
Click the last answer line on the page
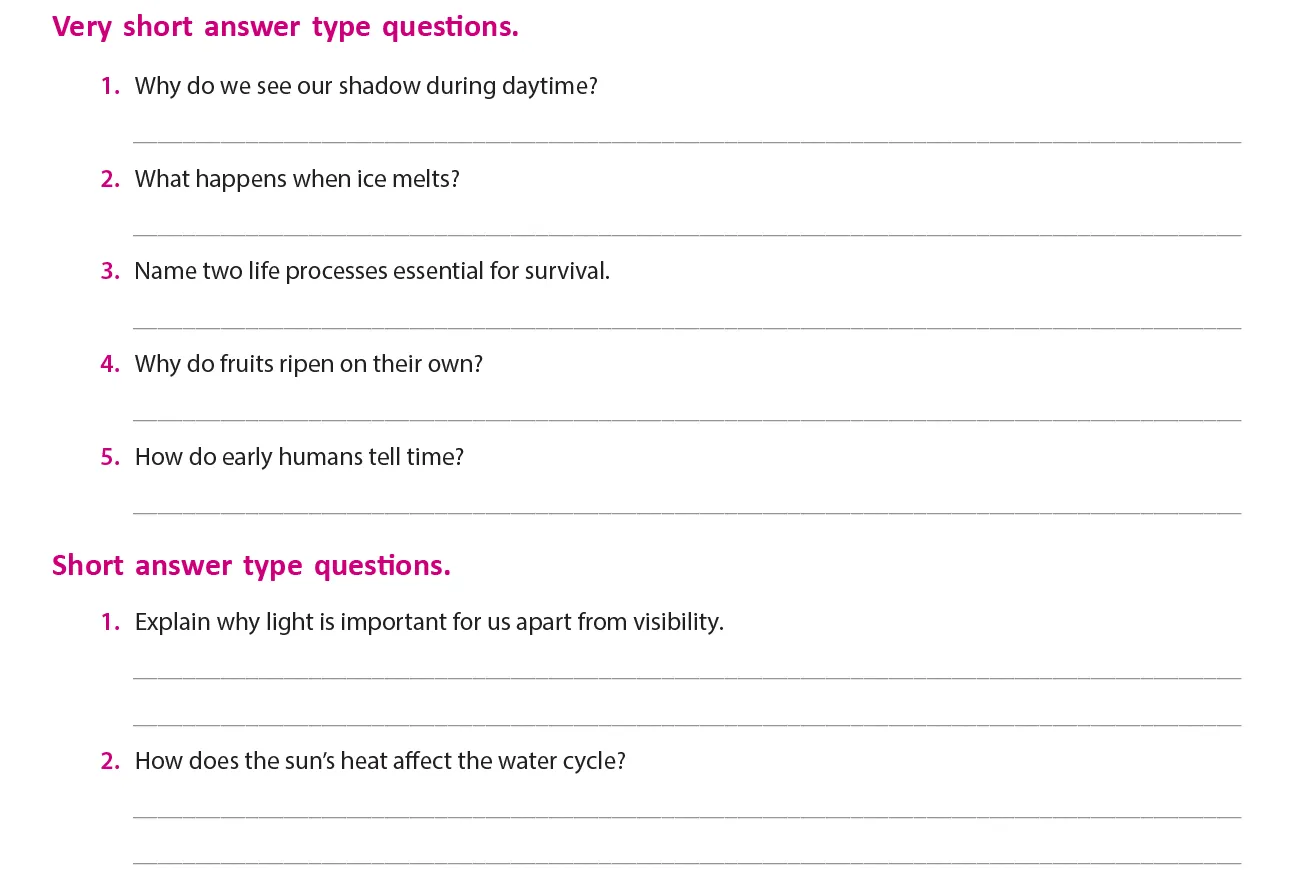click(x=686, y=861)
